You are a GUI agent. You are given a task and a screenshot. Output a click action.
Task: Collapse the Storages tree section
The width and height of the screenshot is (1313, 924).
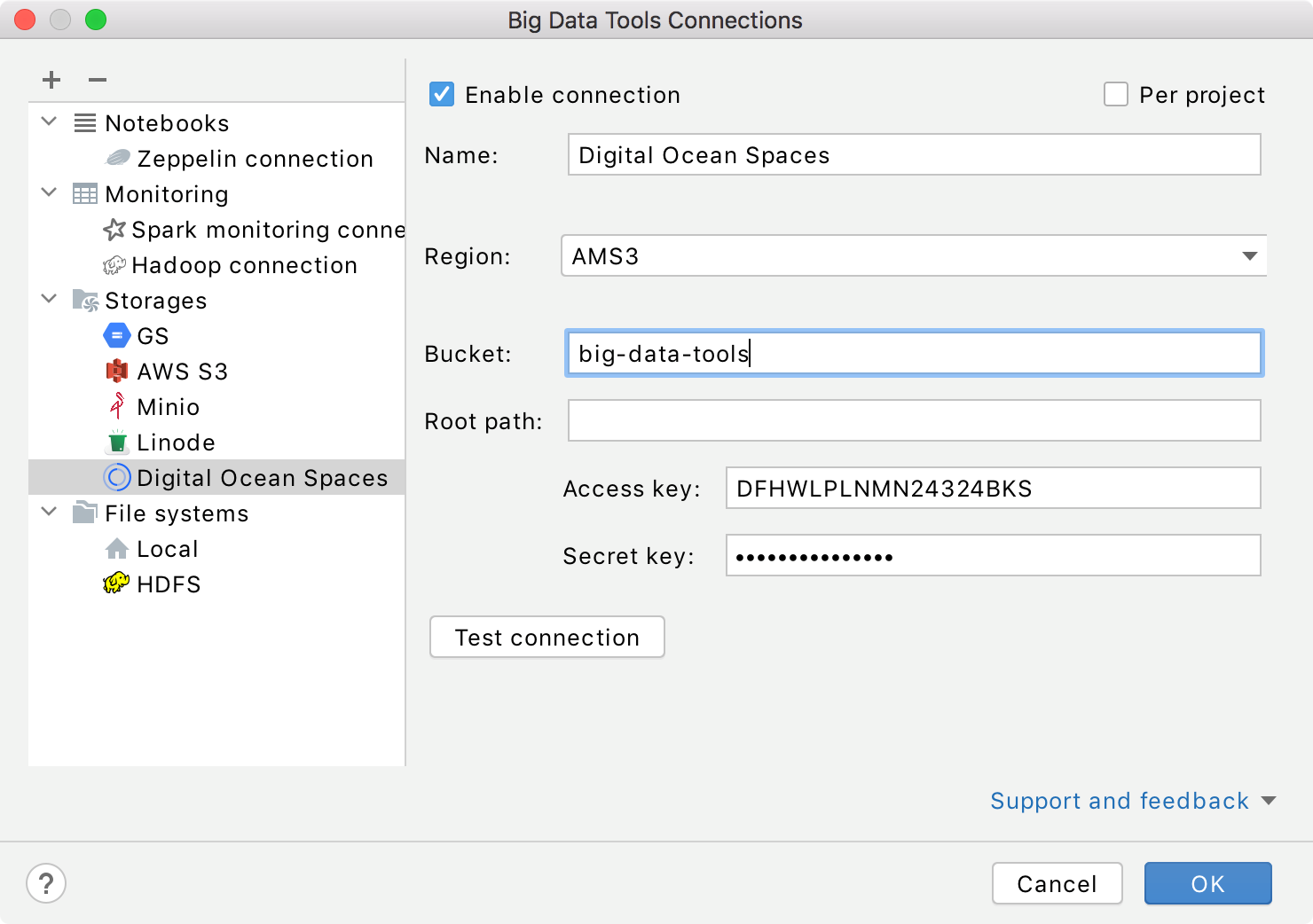coord(50,300)
